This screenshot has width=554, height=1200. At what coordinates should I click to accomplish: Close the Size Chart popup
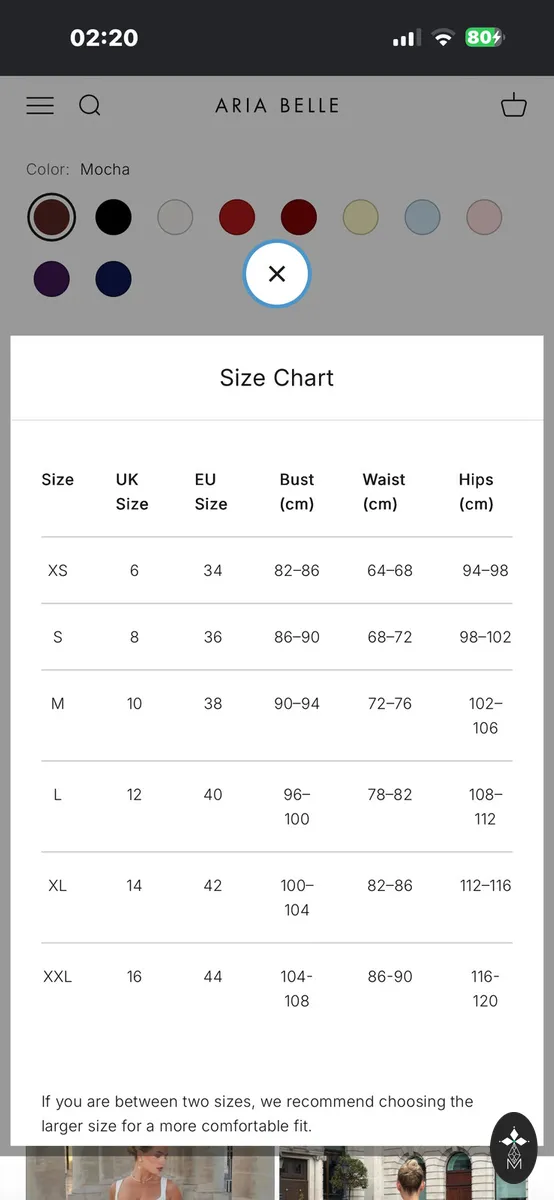[277, 274]
